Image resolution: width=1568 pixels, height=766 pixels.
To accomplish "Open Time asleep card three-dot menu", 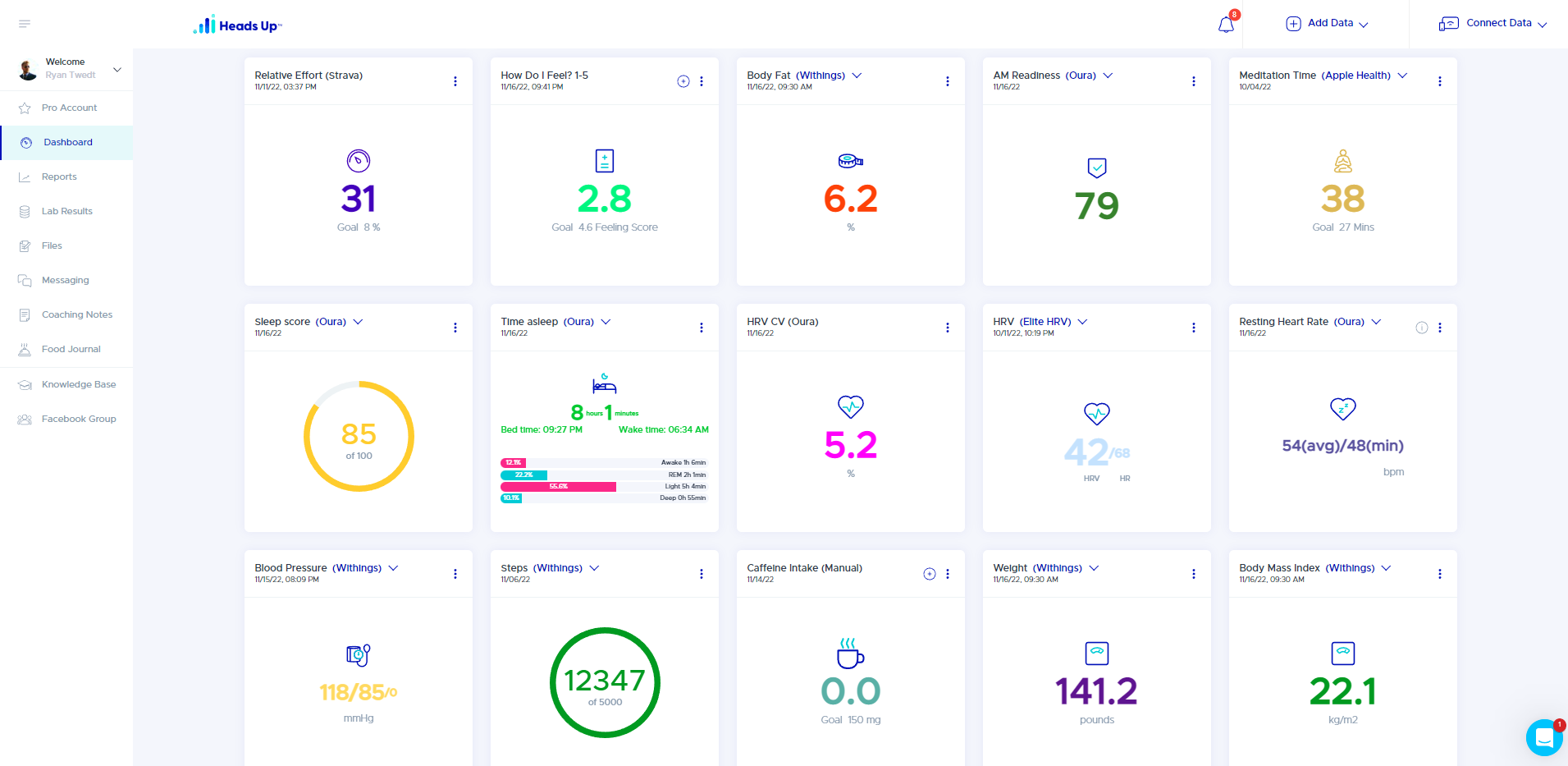I will (x=702, y=328).
